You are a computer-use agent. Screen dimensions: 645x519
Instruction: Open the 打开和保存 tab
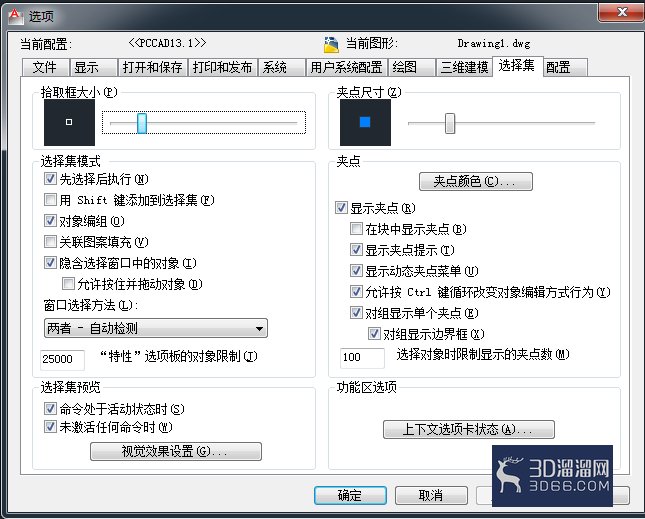(x=153, y=67)
